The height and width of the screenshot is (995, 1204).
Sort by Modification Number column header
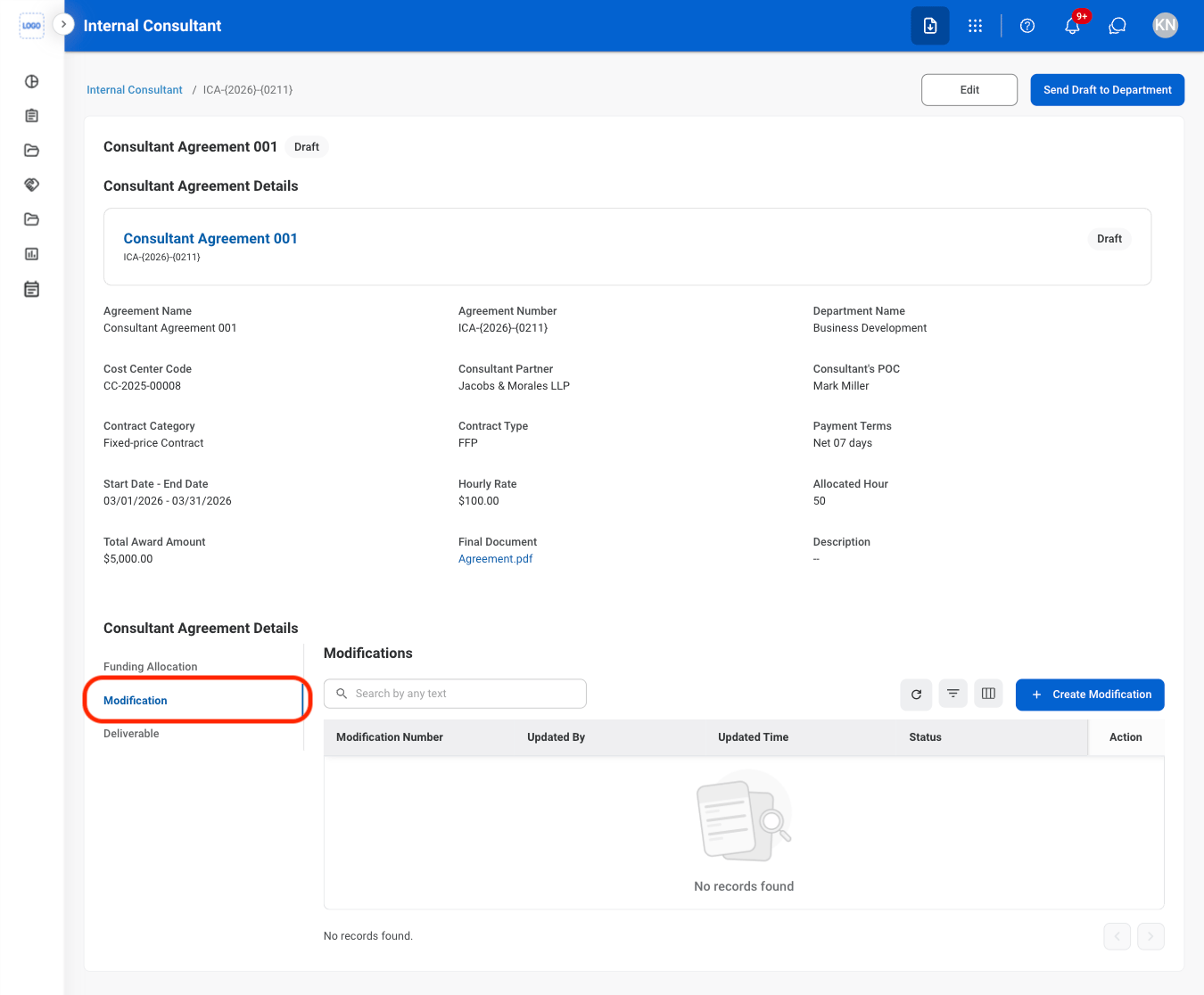click(x=390, y=737)
